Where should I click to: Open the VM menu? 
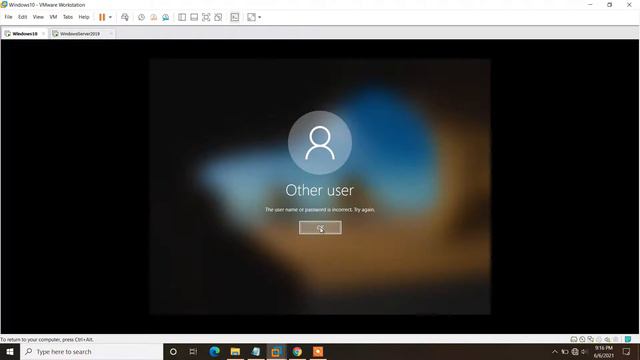pyautogui.click(x=53, y=17)
